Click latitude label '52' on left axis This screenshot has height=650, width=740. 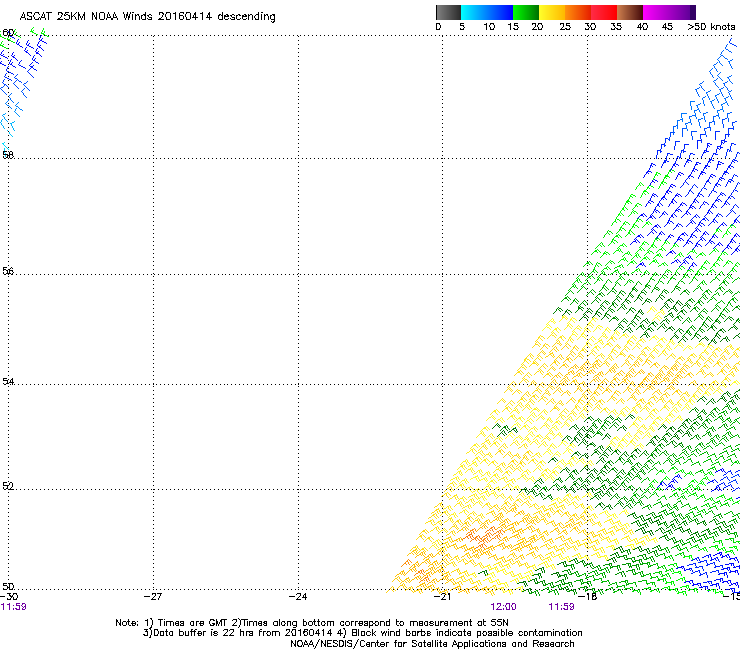(8, 486)
